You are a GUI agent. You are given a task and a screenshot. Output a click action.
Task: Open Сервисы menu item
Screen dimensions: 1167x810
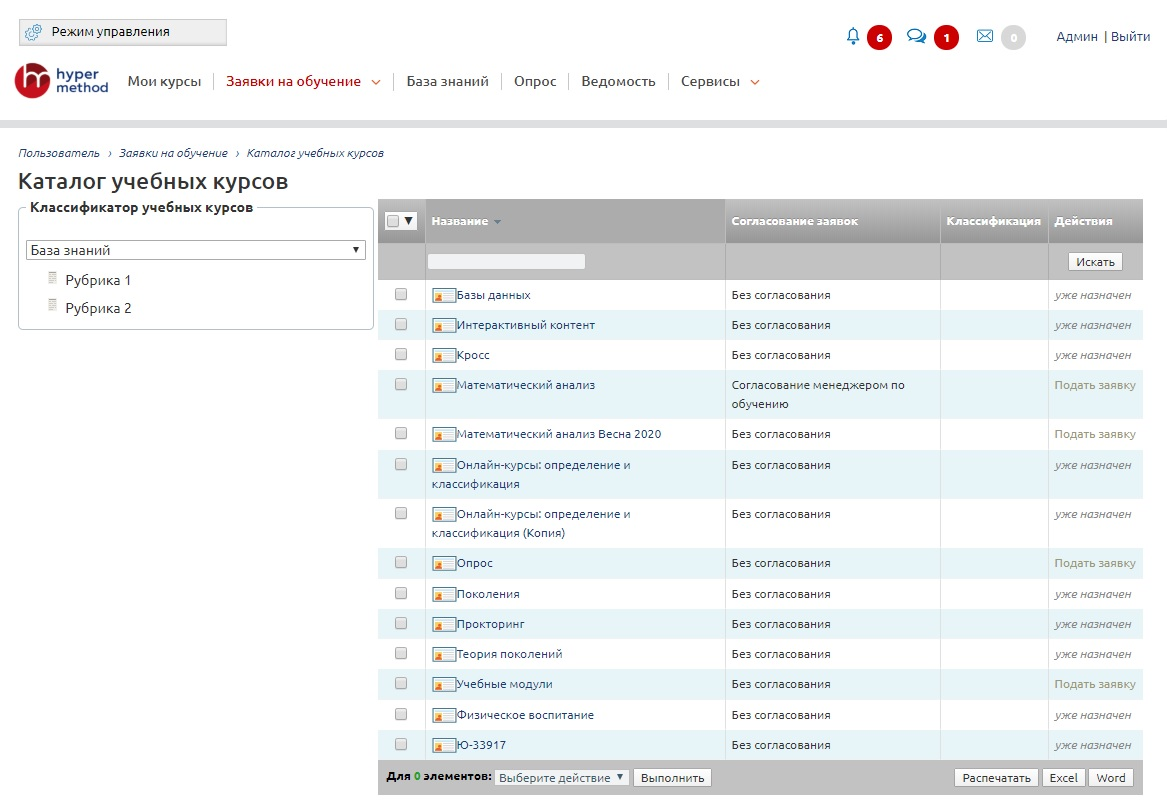pos(710,81)
